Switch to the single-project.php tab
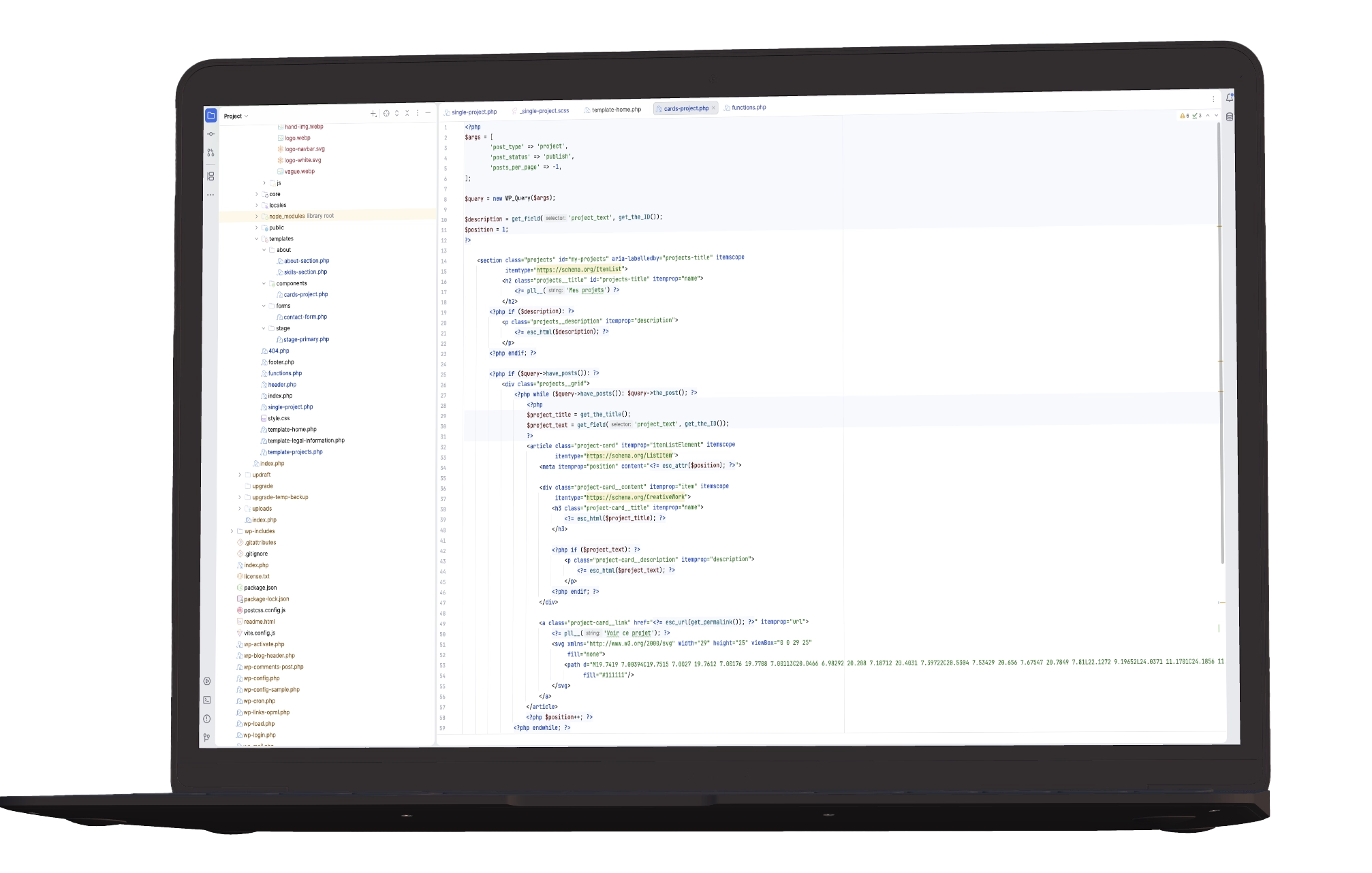Viewport: 1372px width, 873px height. click(x=471, y=112)
